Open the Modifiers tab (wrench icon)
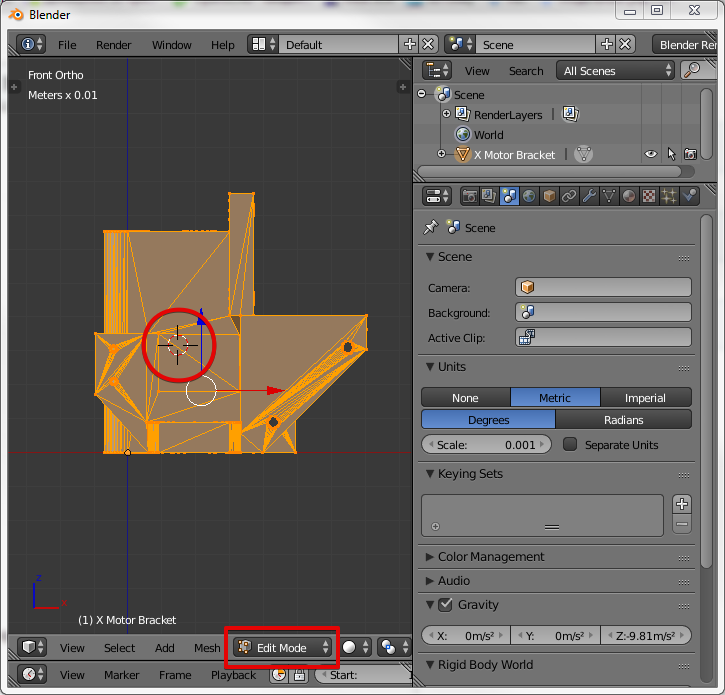Image resolution: width=725 pixels, height=695 pixels. point(589,196)
